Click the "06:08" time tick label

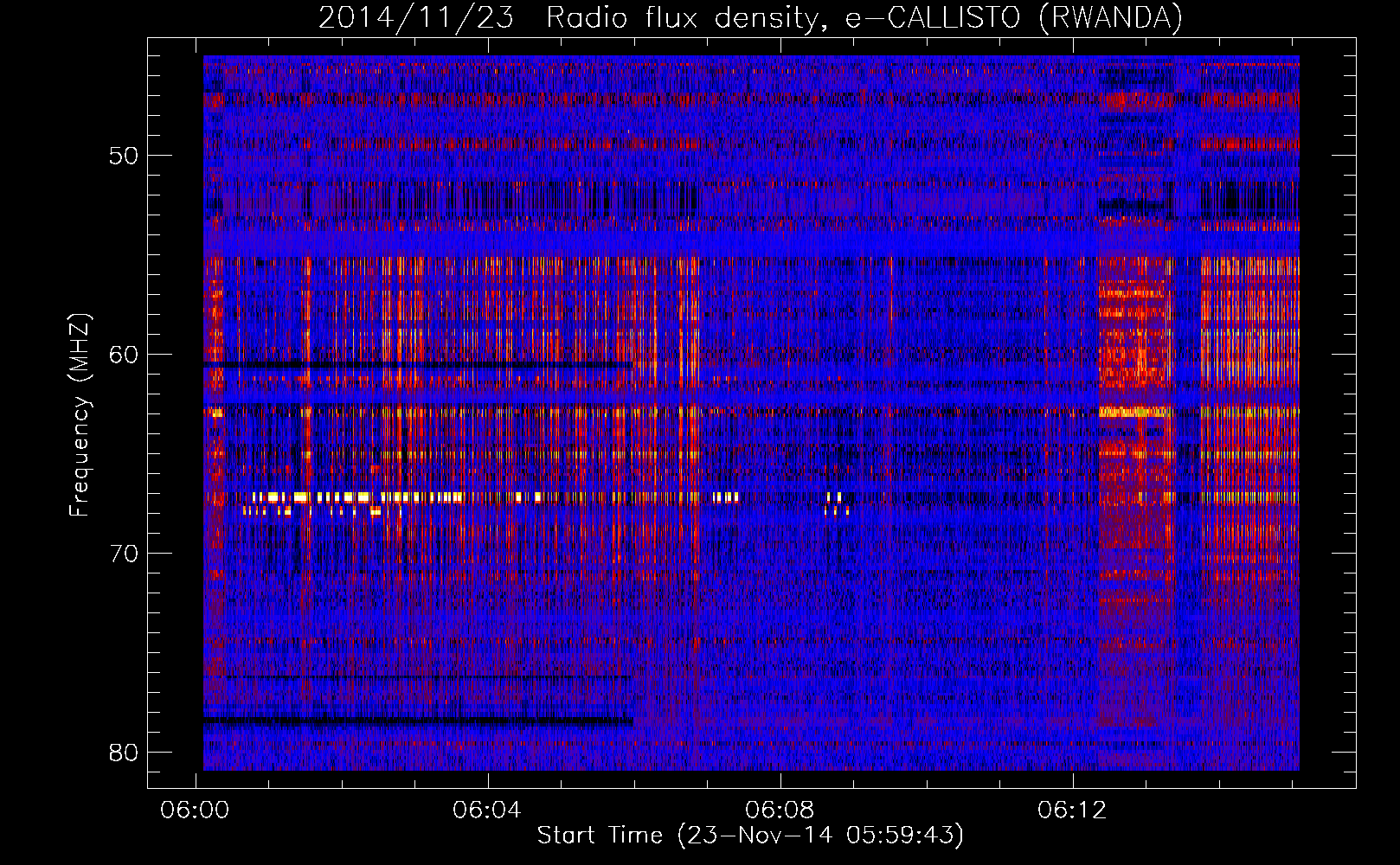(x=780, y=811)
